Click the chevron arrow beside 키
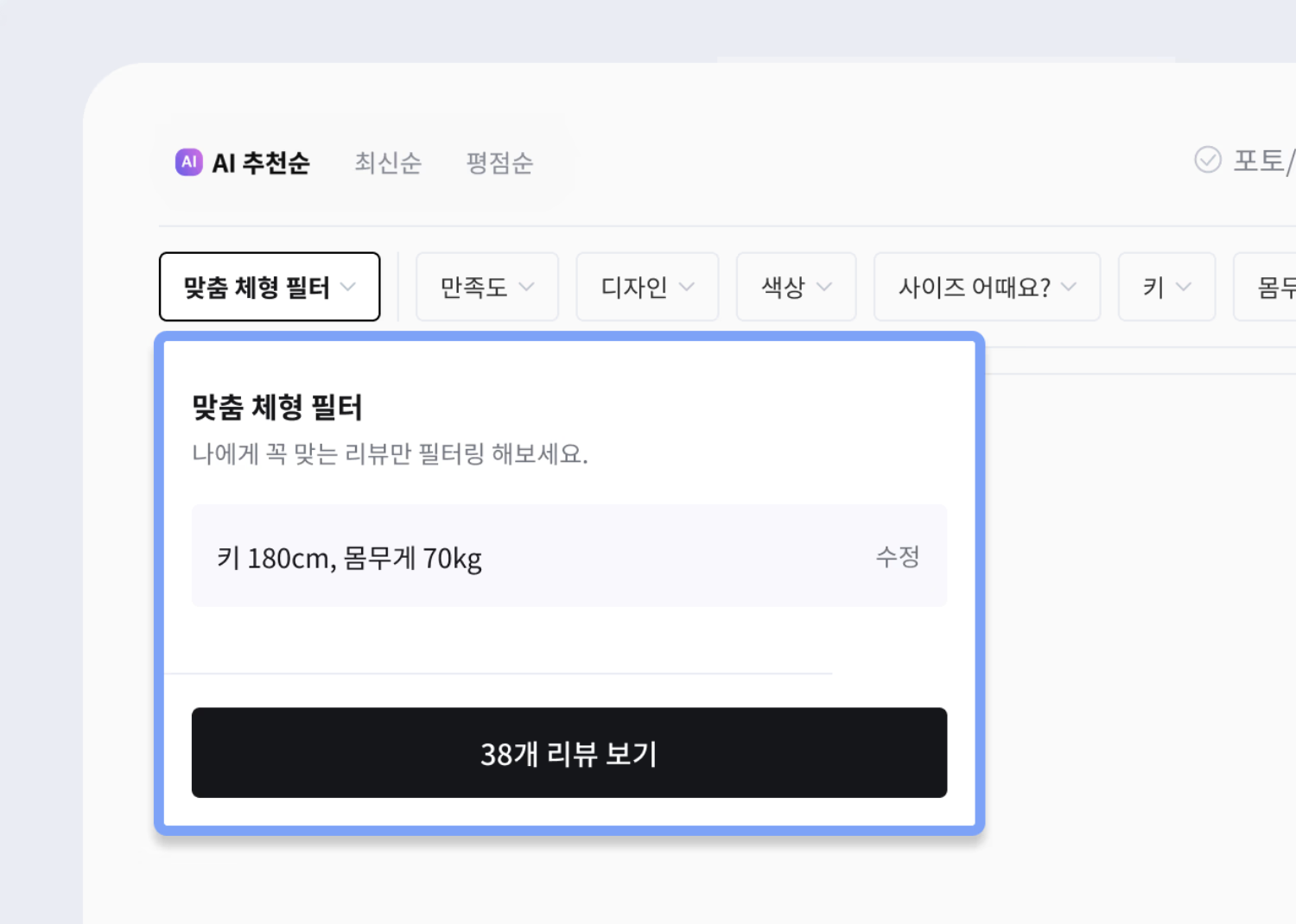The image size is (1296, 924). pos(1184,287)
